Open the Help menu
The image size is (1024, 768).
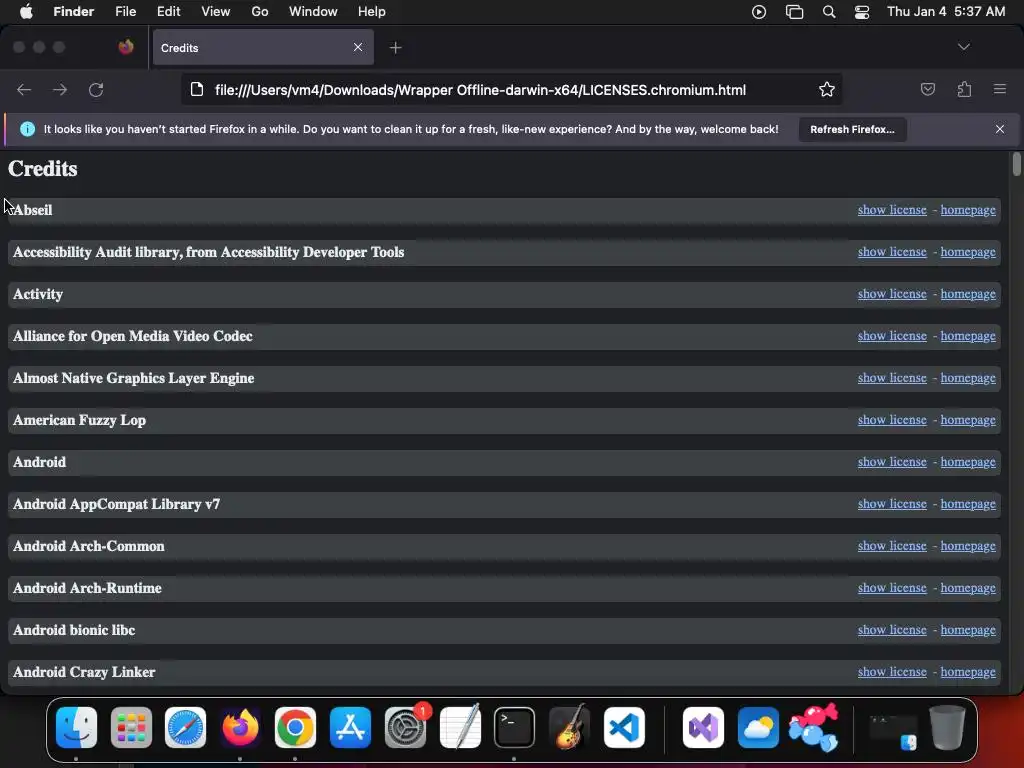click(372, 12)
